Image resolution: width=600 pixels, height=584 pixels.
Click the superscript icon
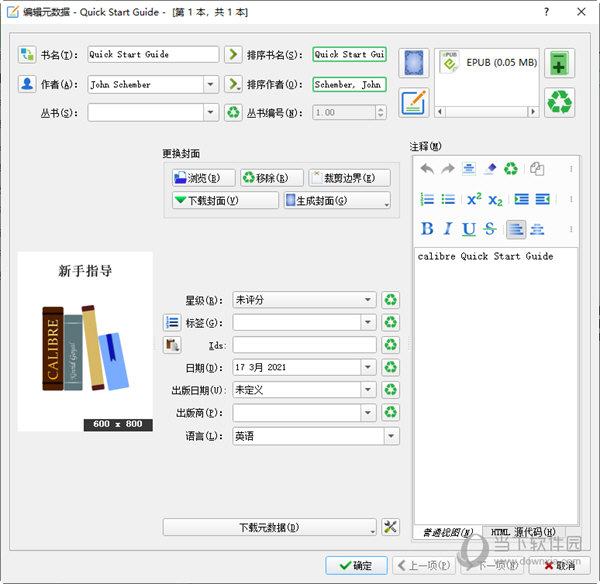474,199
